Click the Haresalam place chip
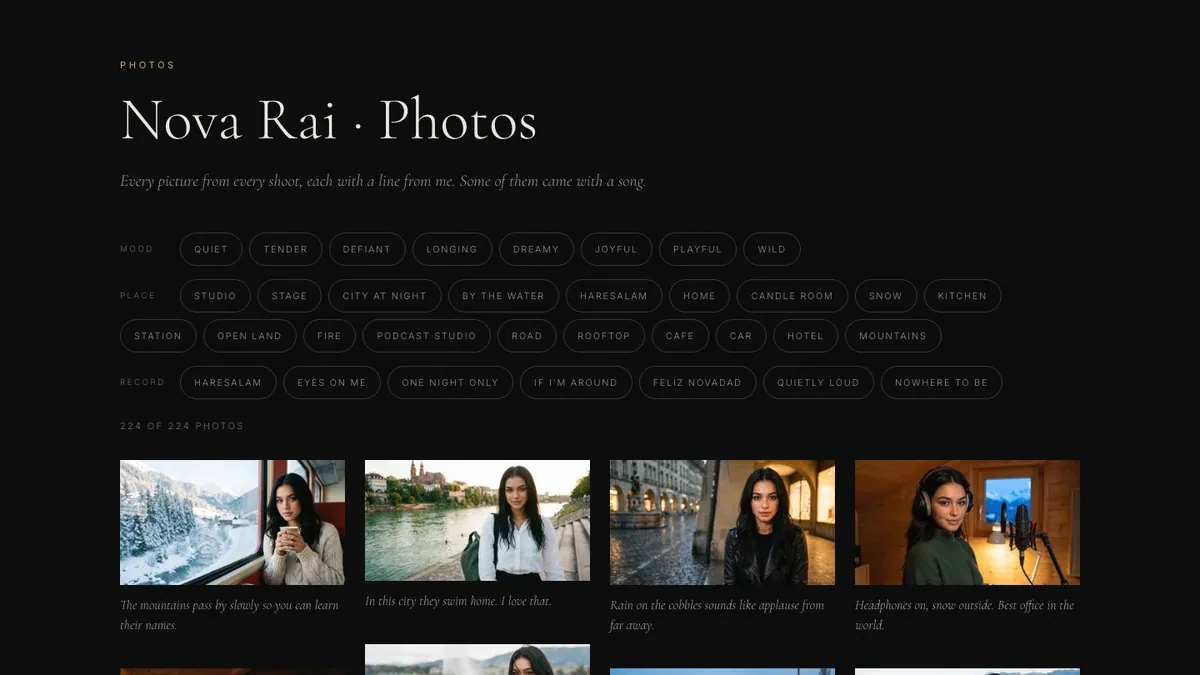Screen dimensions: 1200x675 pyautogui.click(x=614, y=296)
